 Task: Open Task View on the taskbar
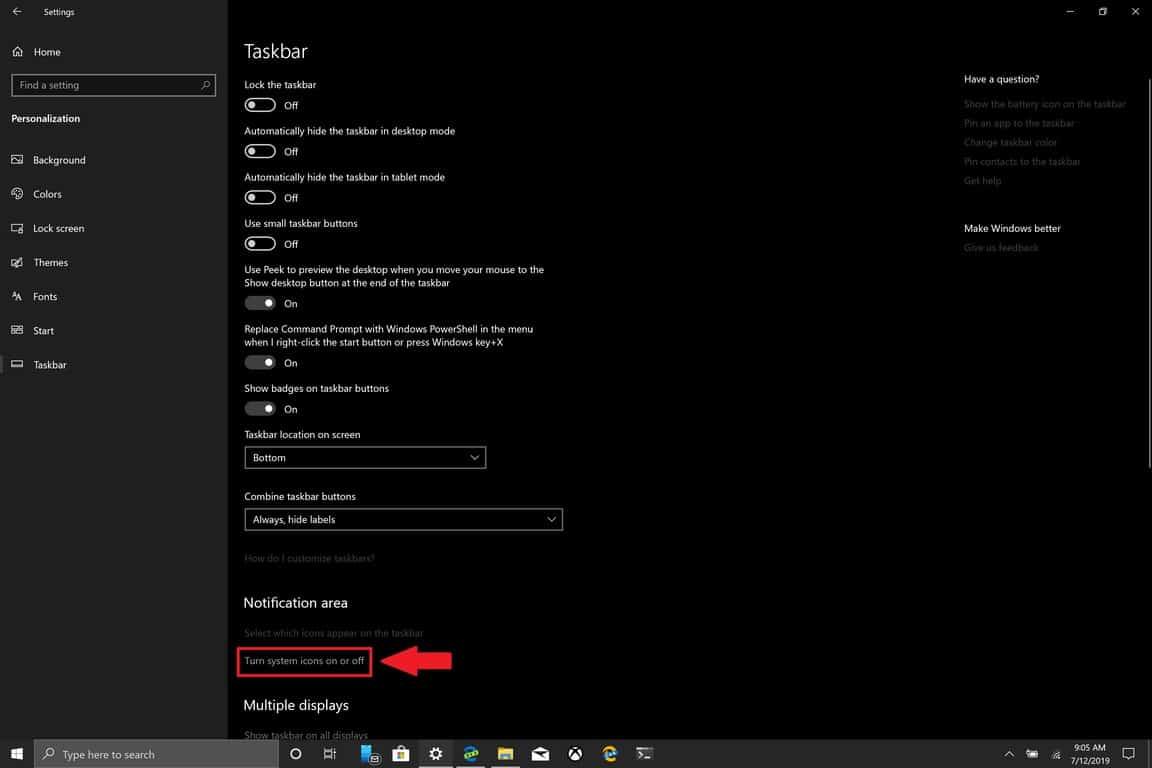click(330, 754)
